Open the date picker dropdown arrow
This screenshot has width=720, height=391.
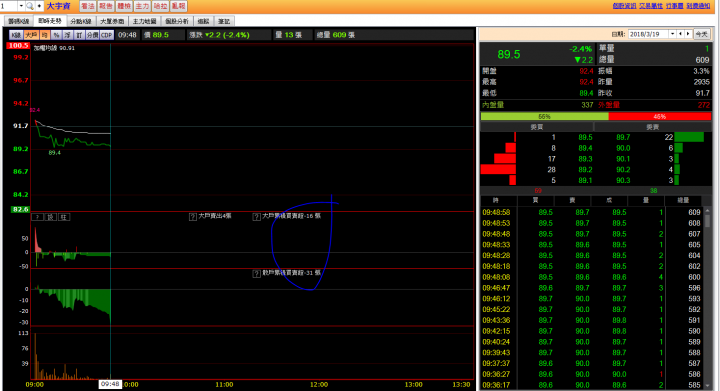[x=672, y=34]
